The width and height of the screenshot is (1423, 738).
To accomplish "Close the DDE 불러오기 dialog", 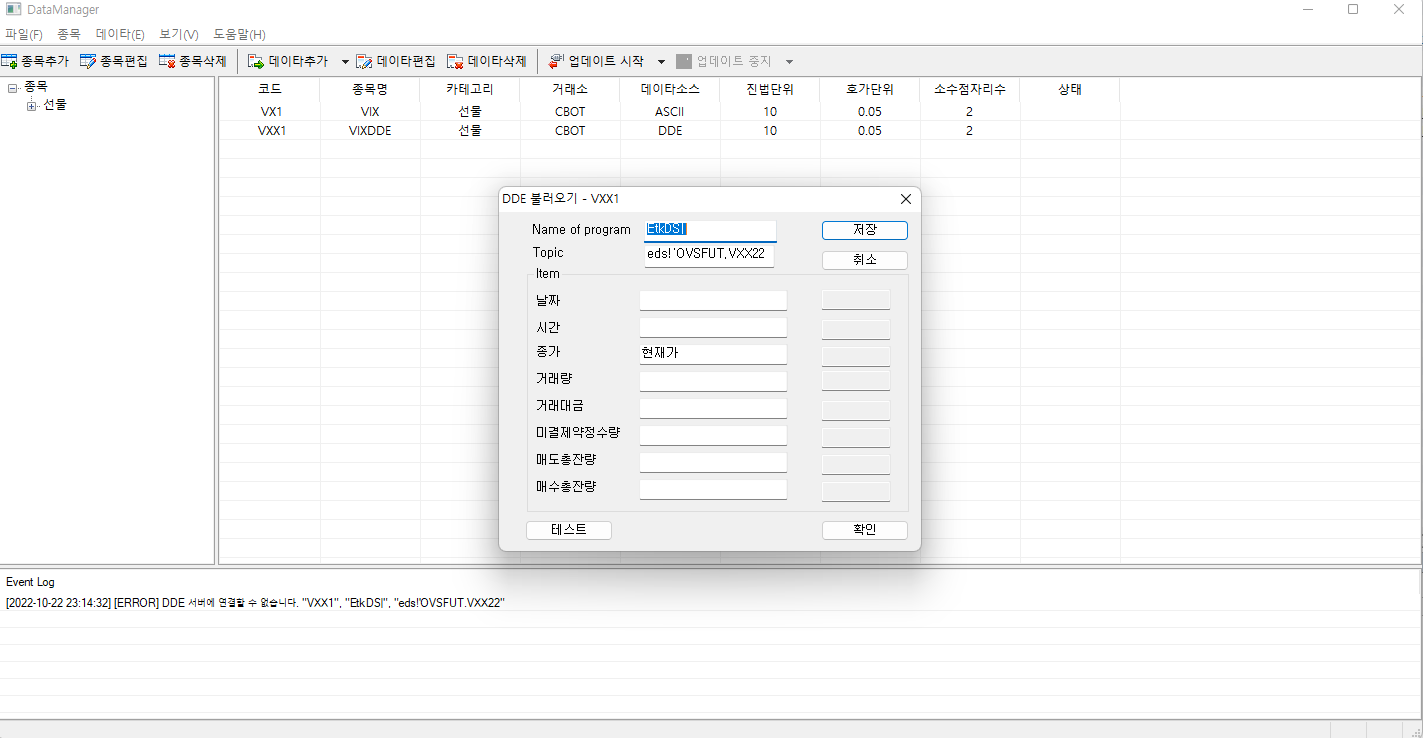I will [x=905, y=199].
